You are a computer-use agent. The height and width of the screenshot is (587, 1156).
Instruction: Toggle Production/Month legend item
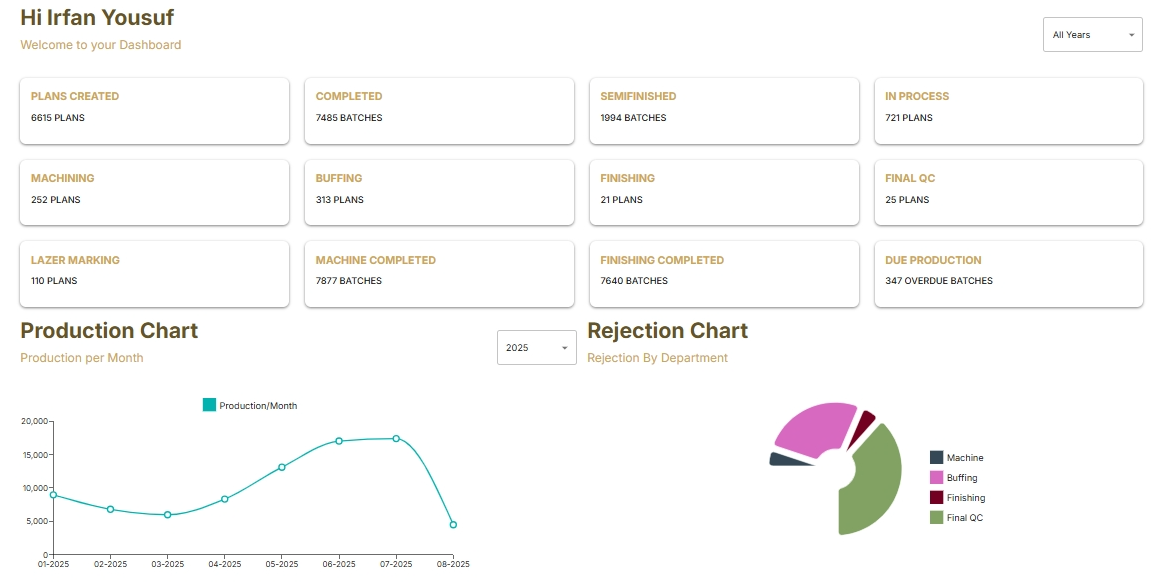tap(250, 405)
